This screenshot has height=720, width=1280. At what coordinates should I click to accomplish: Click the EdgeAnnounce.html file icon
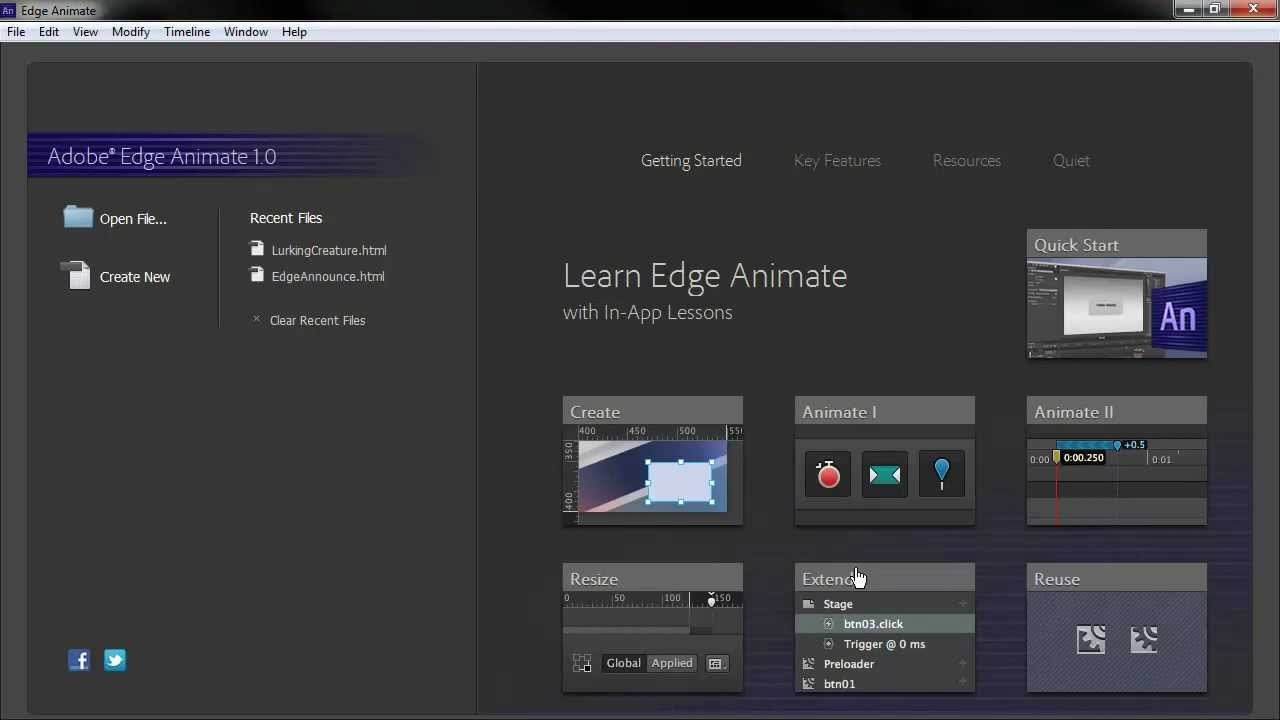(x=257, y=275)
